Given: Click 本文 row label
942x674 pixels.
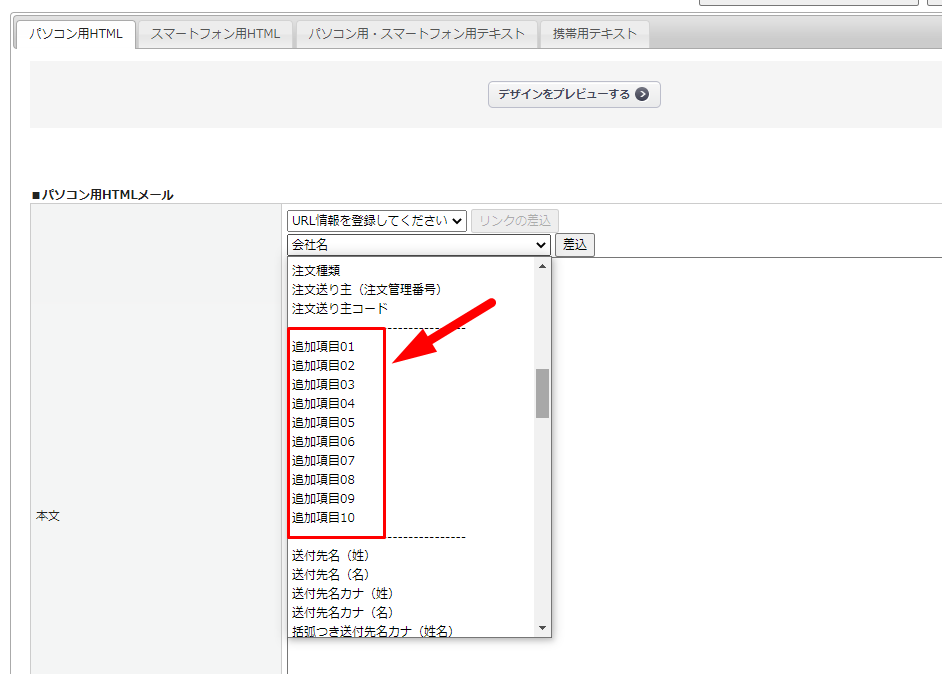Looking at the screenshot, I should tap(48, 516).
